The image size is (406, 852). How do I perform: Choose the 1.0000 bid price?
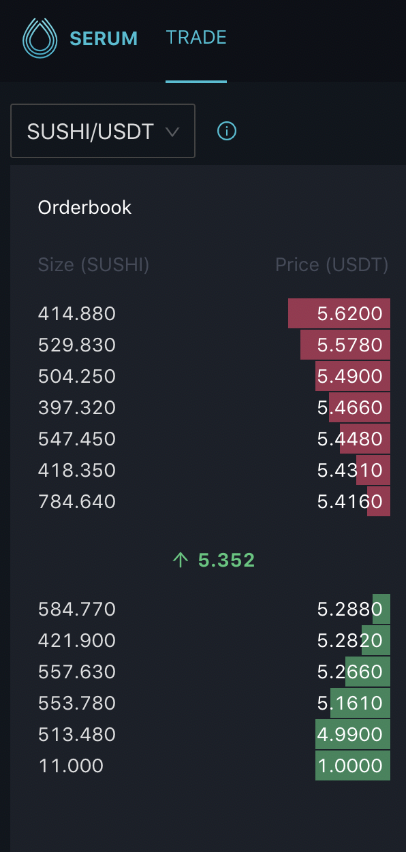click(x=350, y=766)
